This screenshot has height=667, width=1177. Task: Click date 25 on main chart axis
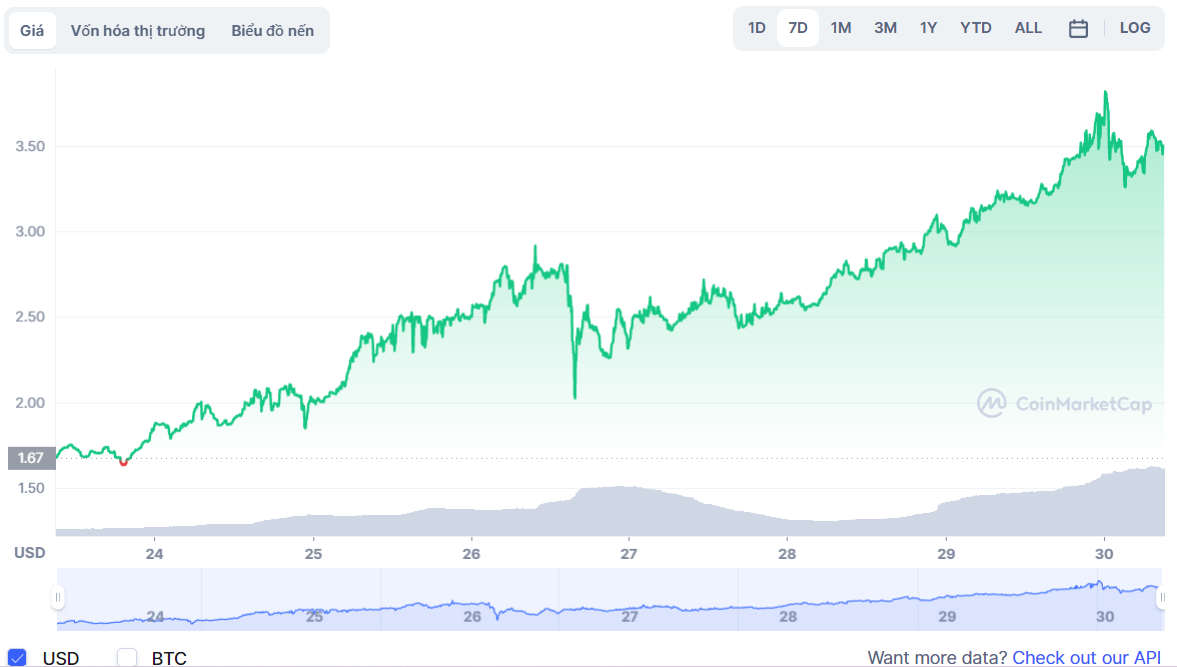tap(313, 554)
